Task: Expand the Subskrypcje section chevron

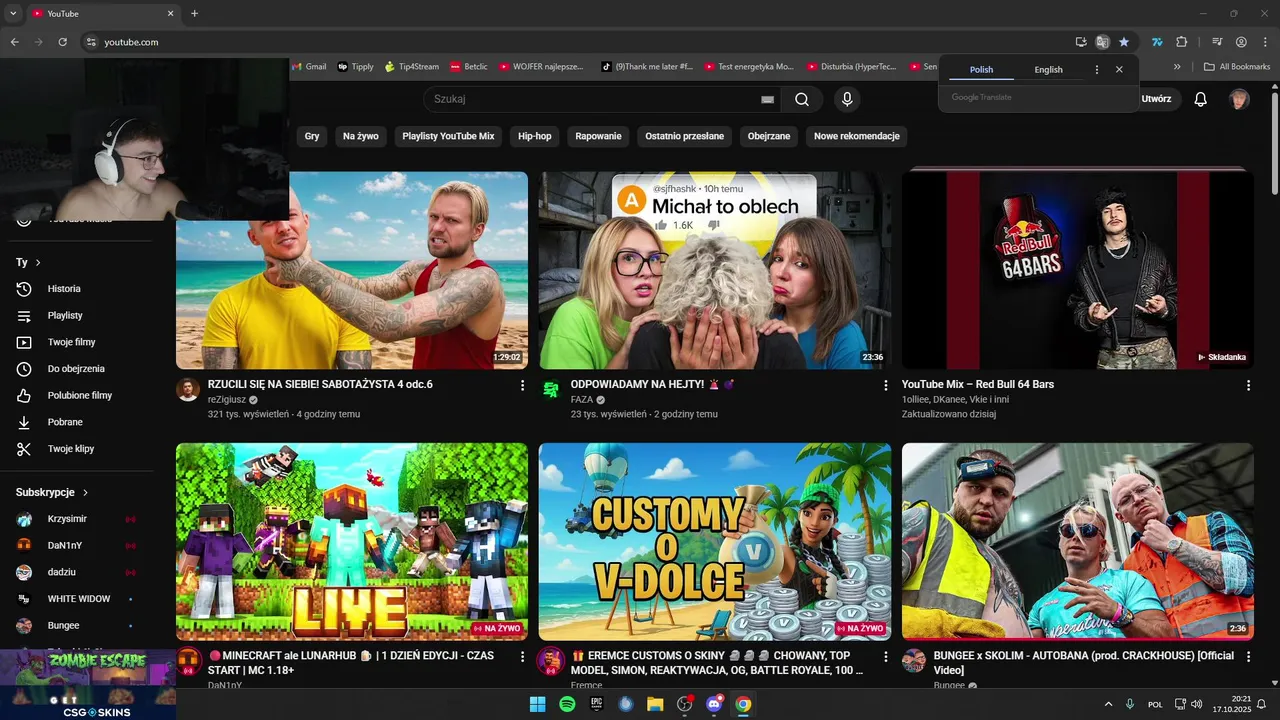Action: (85, 493)
